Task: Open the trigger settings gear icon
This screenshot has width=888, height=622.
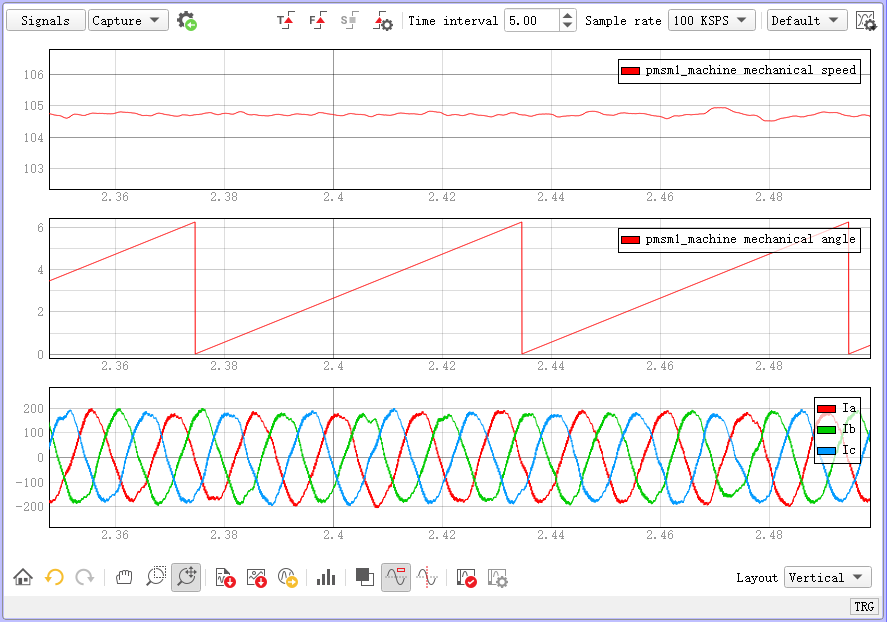Action: coord(383,21)
